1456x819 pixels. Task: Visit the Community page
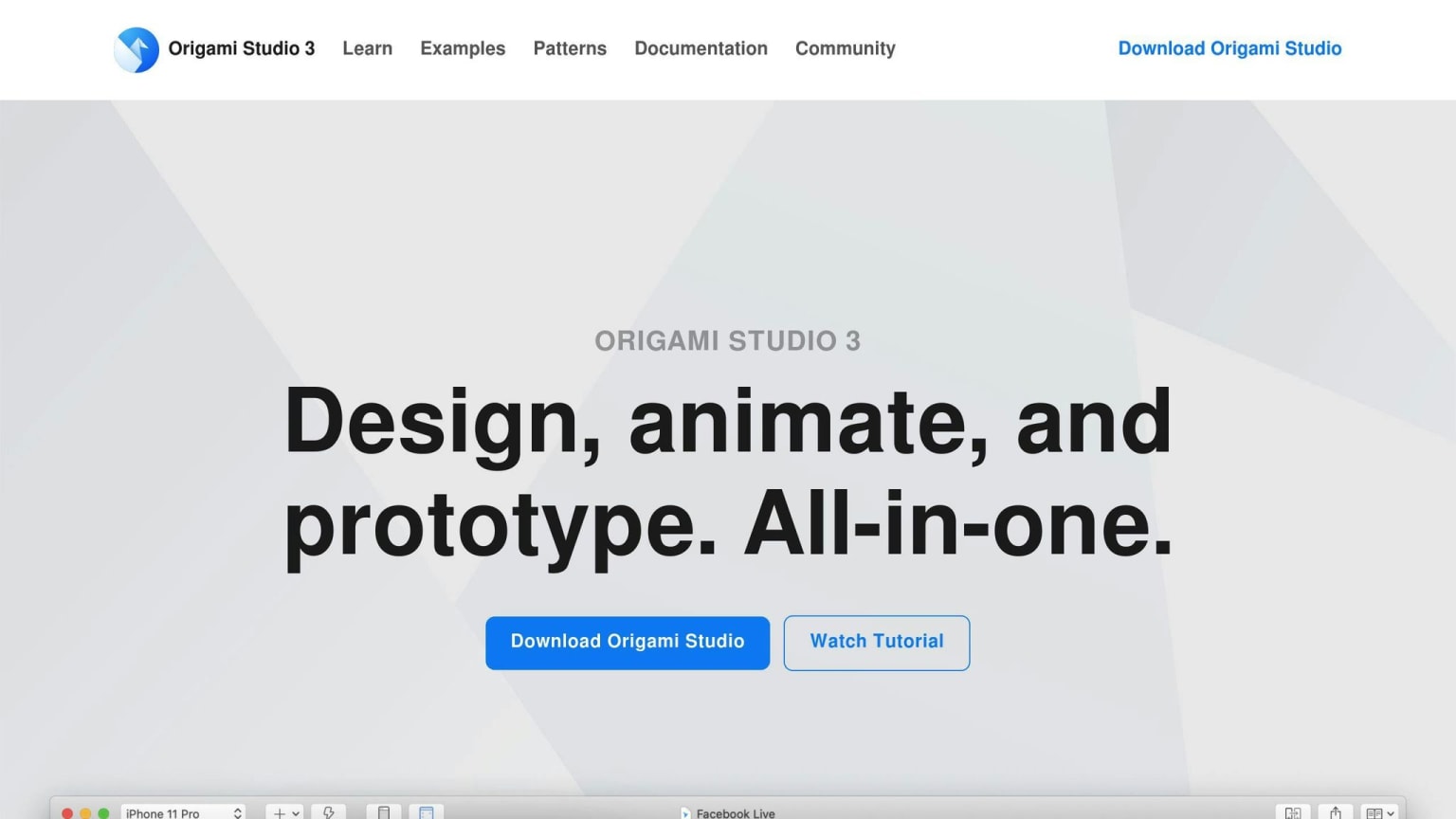(845, 48)
